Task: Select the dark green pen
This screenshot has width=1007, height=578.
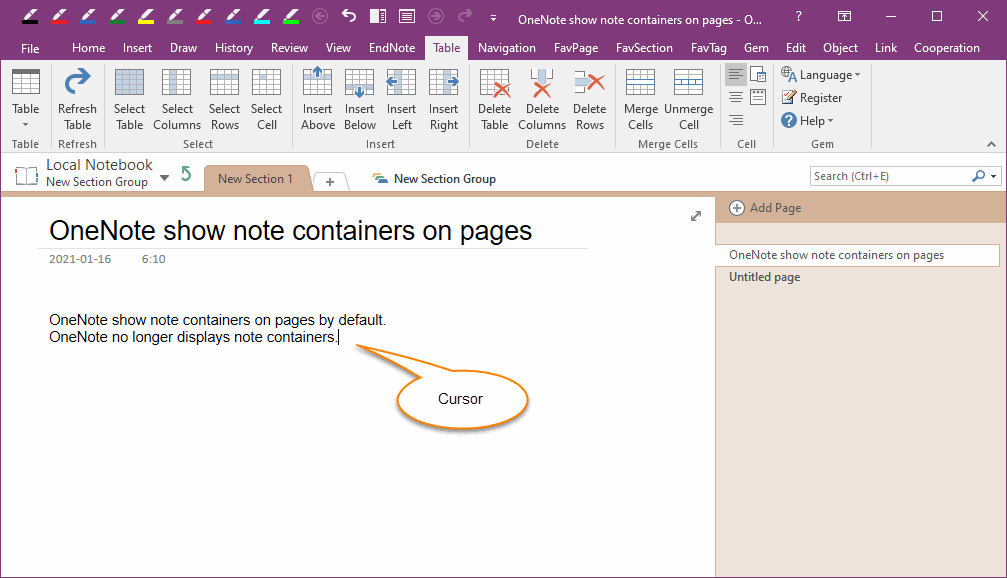Action: click(117, 15)
